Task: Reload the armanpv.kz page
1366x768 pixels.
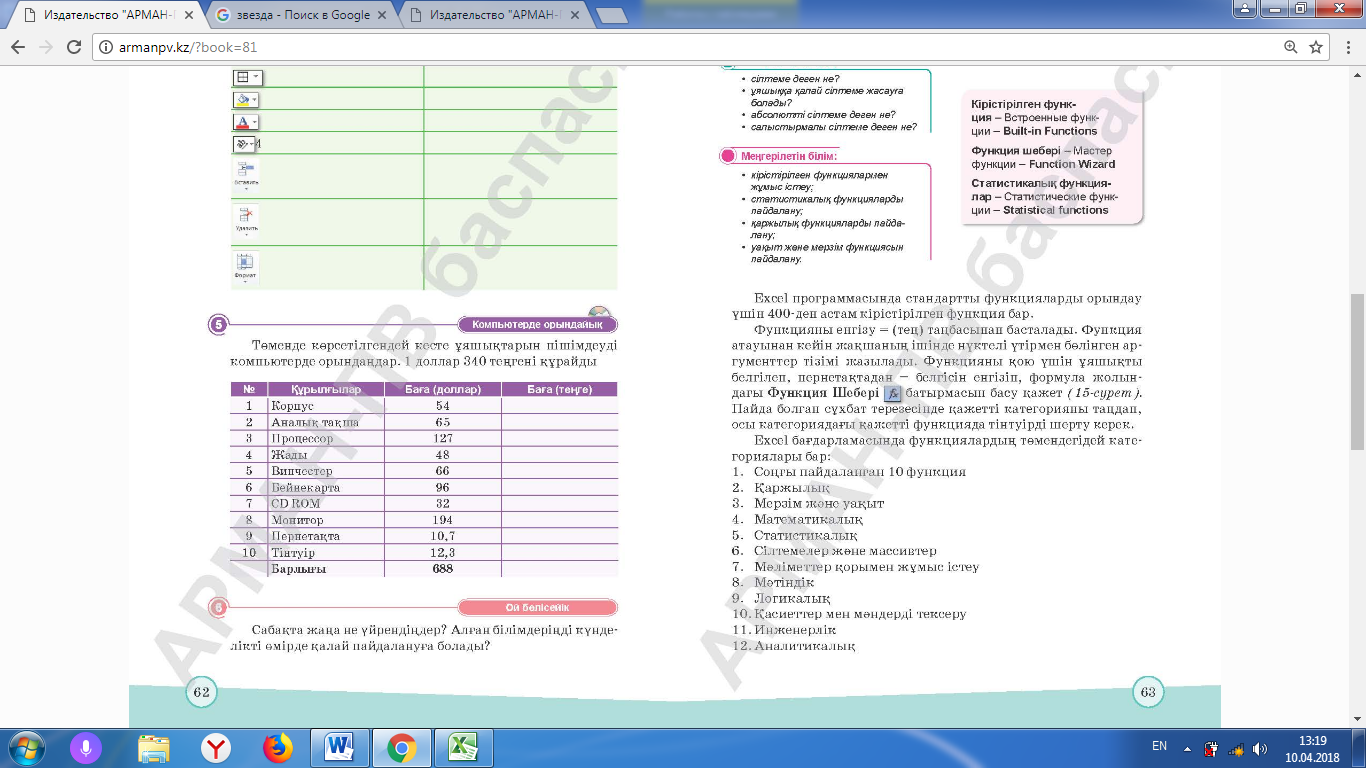Action: point(74,47)
